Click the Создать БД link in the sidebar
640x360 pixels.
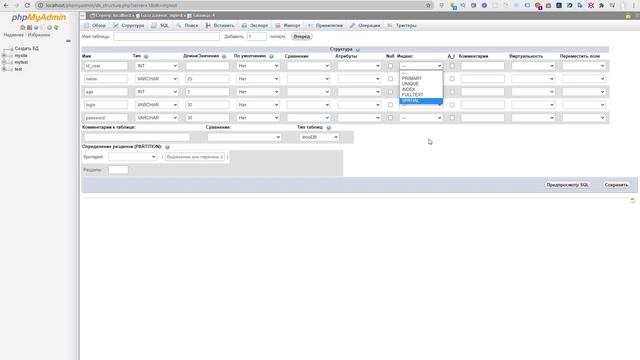click(x=27, y=49)
